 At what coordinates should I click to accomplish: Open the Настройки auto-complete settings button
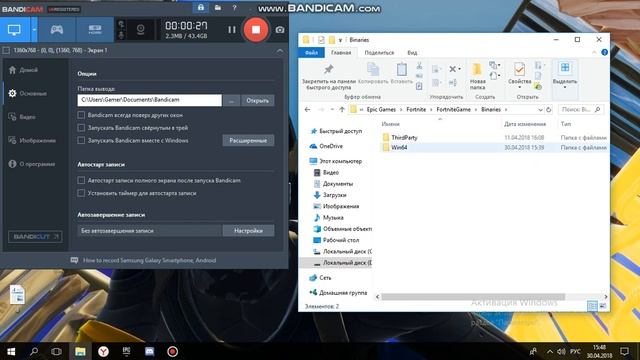click(x=248, y=231)
